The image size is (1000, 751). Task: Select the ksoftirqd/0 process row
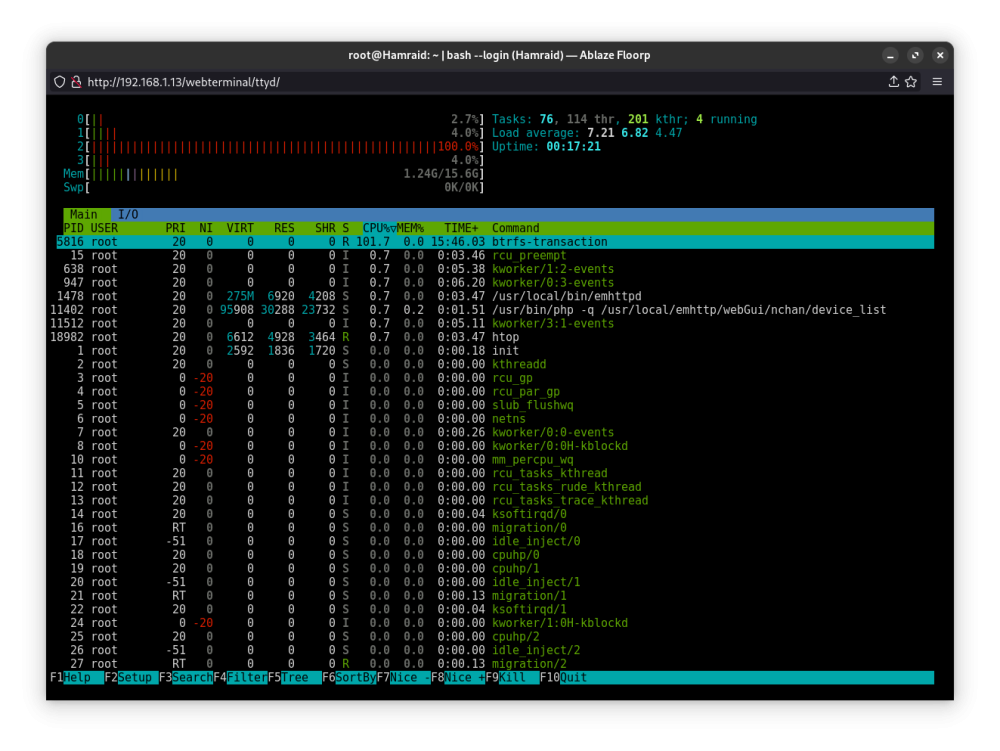(x=495, y=514)
